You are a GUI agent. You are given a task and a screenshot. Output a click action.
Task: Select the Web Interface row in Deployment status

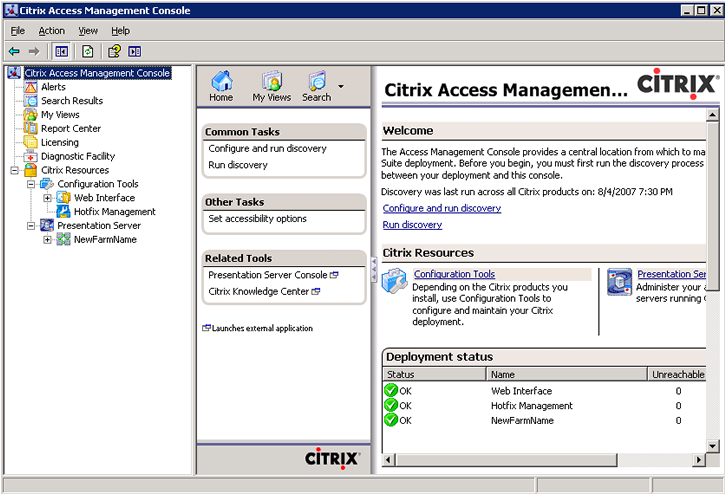[544, 391]
